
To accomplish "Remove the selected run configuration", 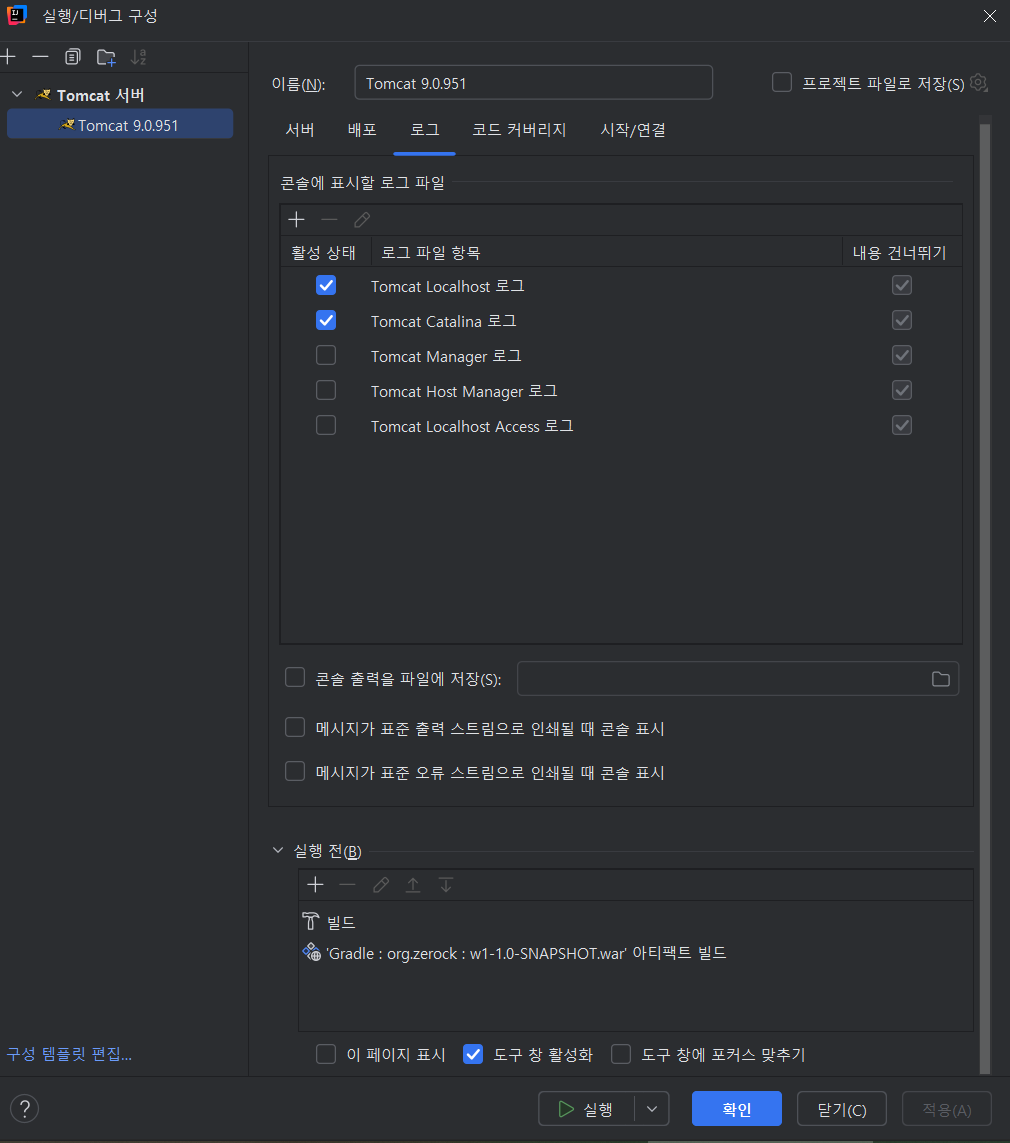I will pos(41,57).
